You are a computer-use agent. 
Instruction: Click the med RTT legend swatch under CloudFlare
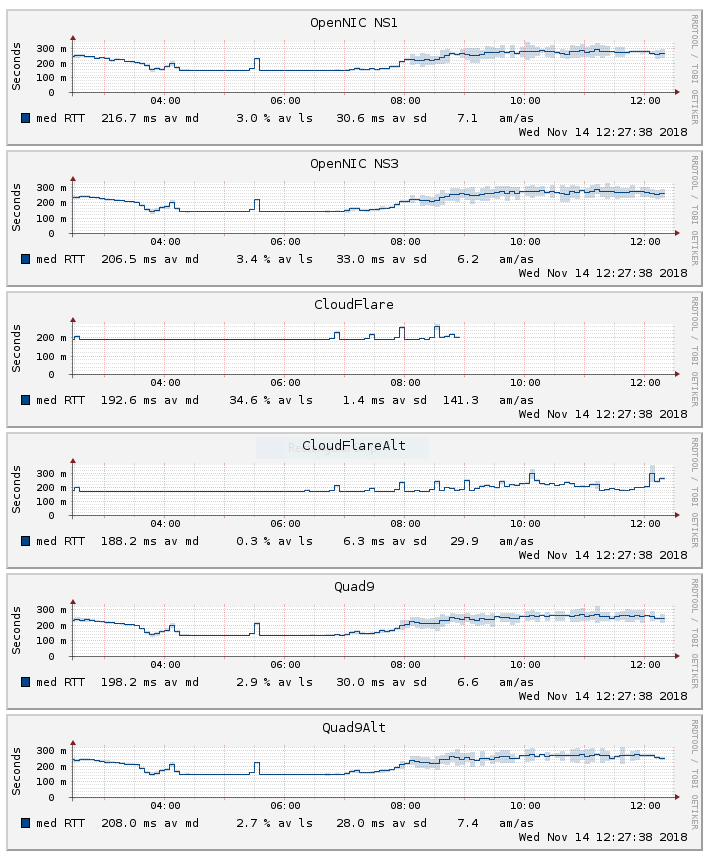[x=25, y=400]
